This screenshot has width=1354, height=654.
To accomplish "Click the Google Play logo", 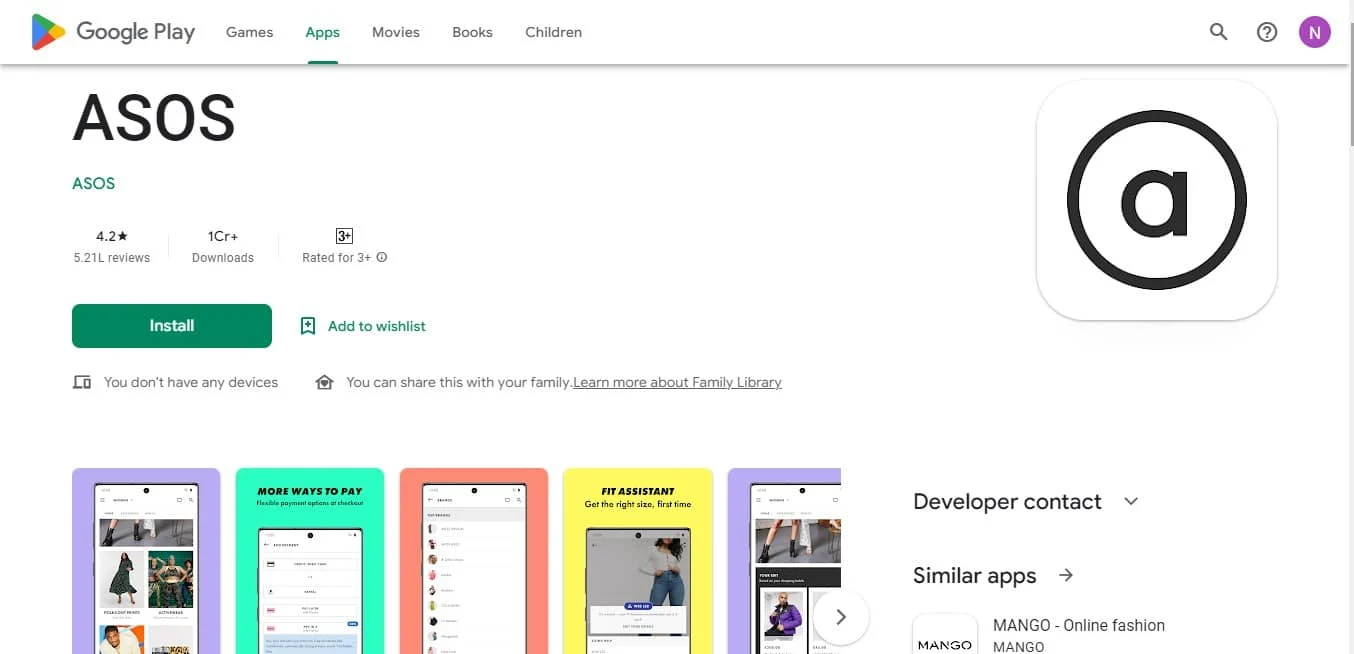I will click(113, 32).
